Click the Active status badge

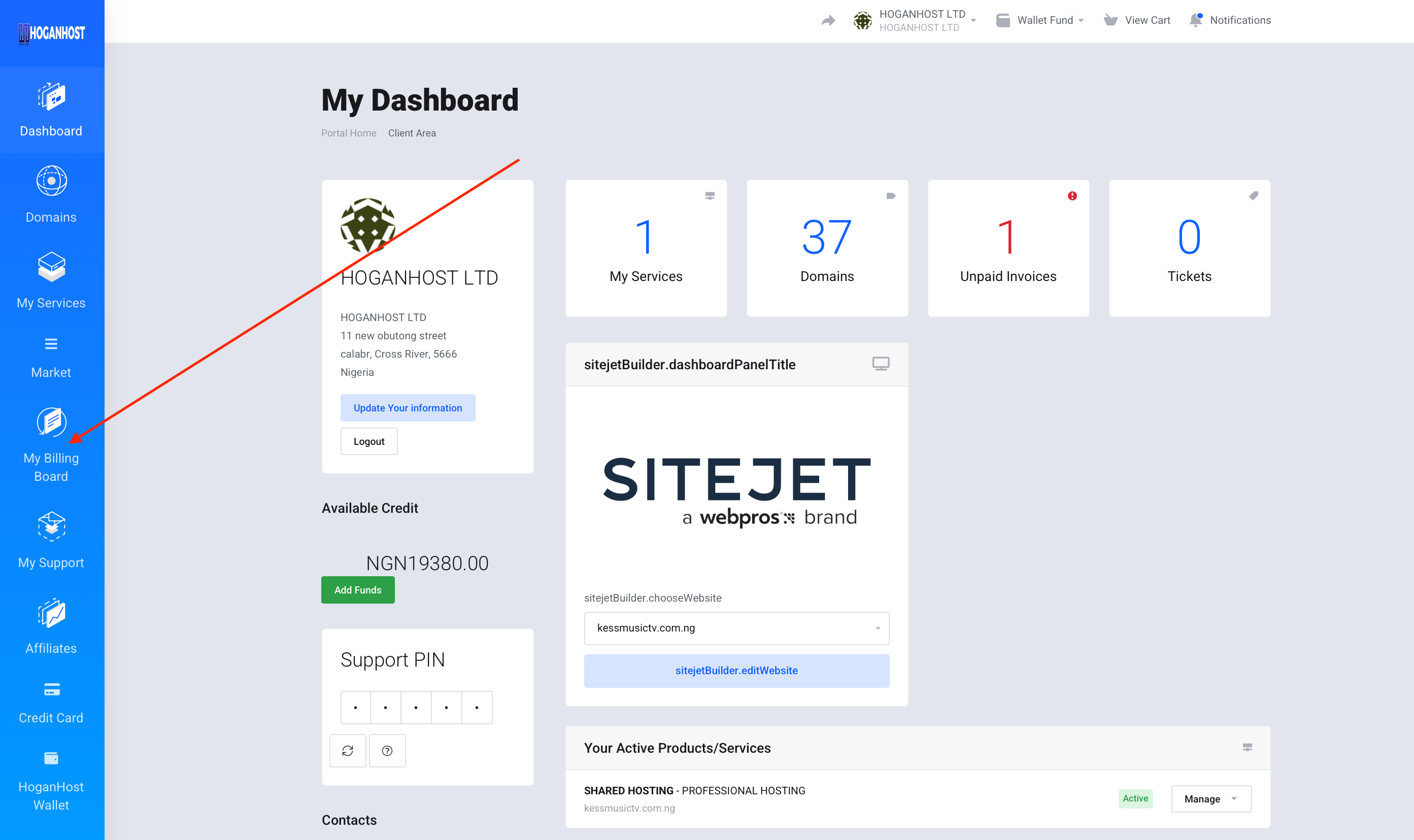tap(1135, 799)
